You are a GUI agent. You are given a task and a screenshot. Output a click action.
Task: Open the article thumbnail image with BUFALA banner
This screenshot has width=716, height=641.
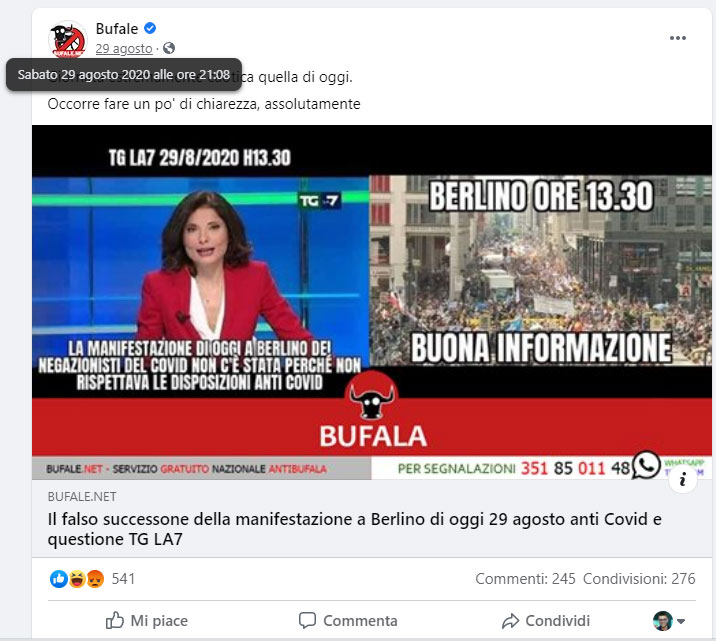coord(372,302)
